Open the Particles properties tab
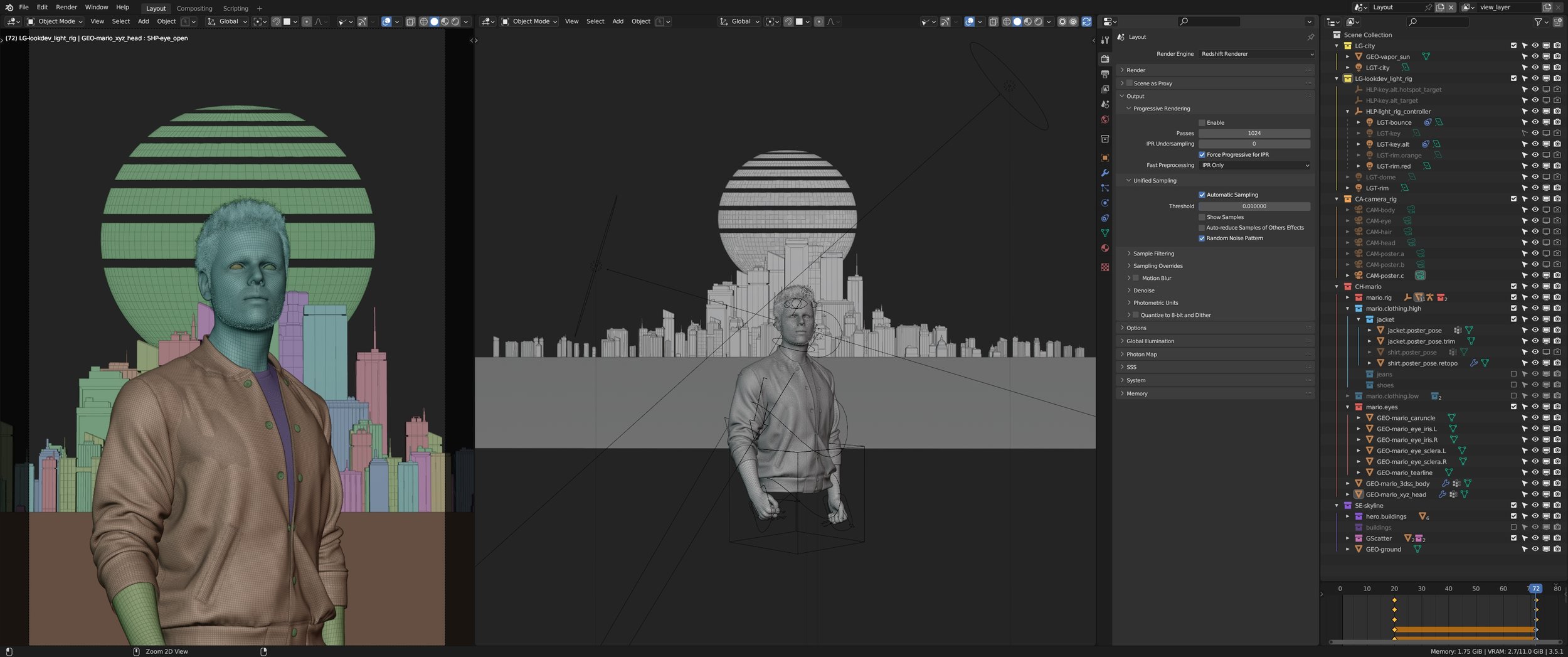 click(x=1104, y=188)
